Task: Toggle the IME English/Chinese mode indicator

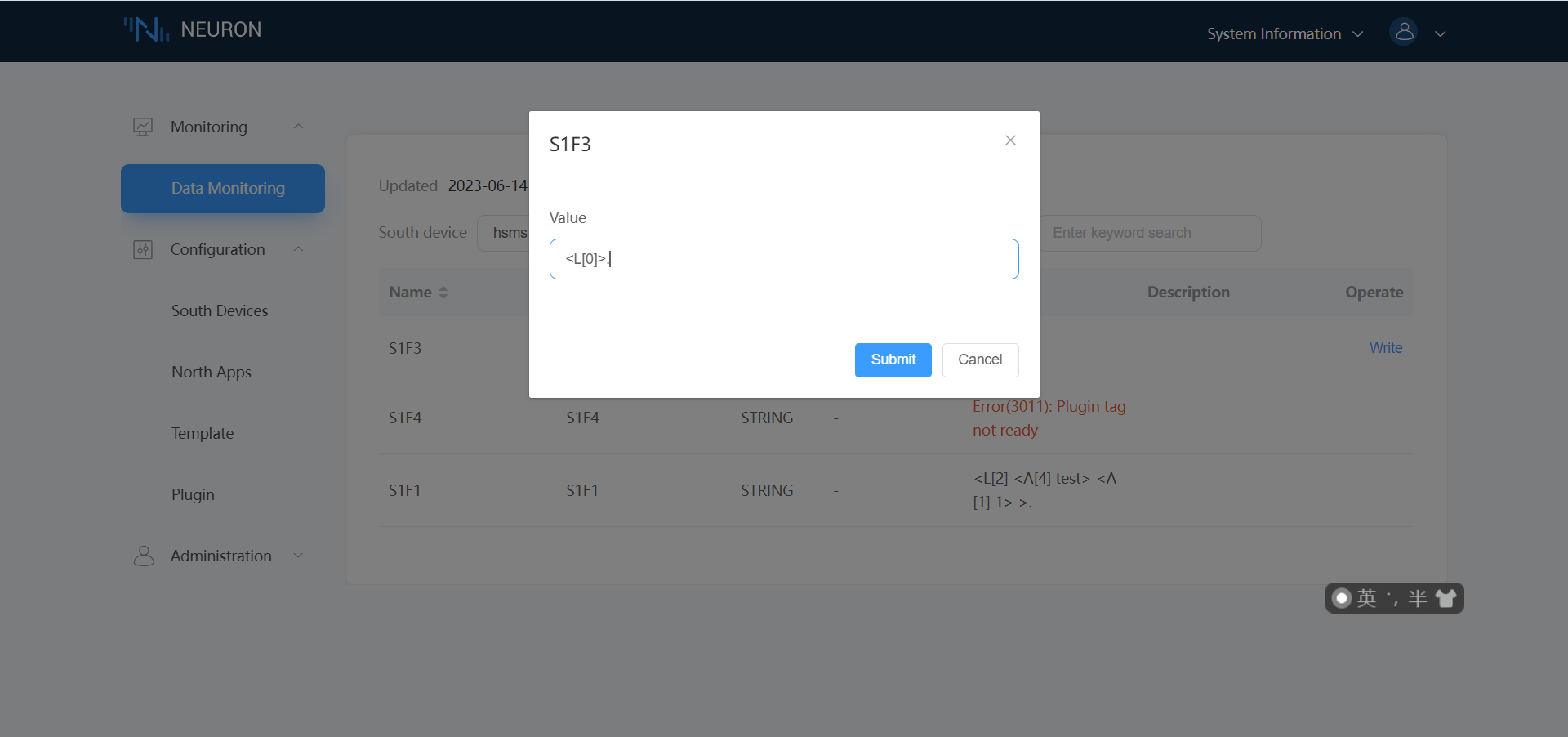Action: [x=1366, y=598]
